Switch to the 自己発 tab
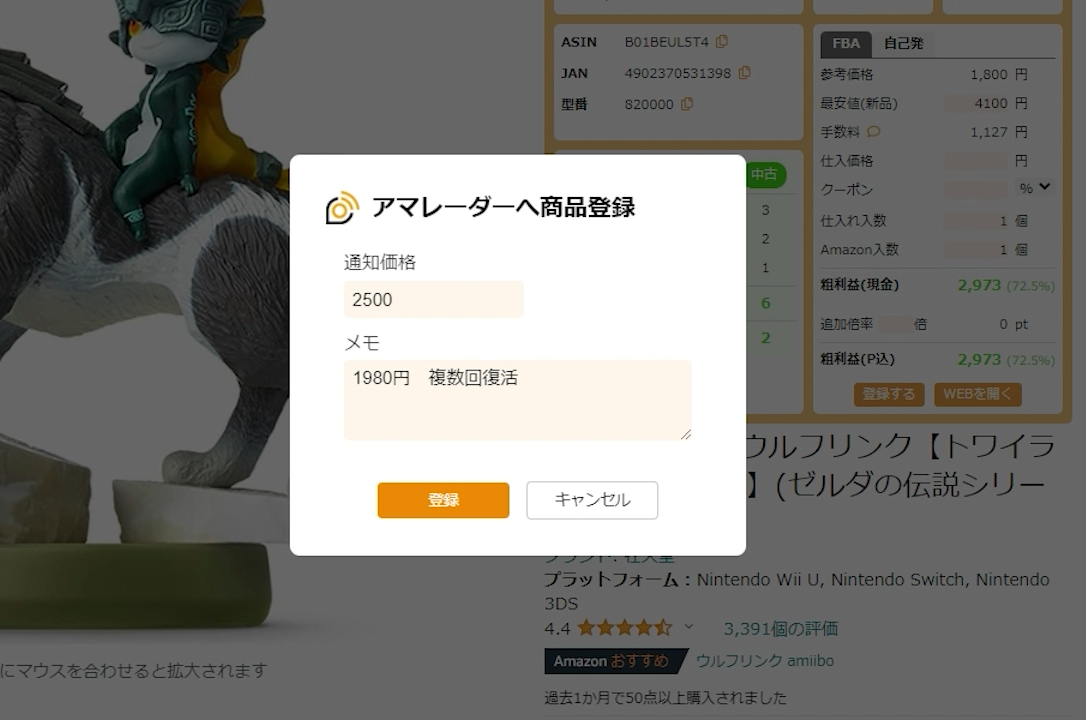This screenshot has width=1086, height=720. 903,44
